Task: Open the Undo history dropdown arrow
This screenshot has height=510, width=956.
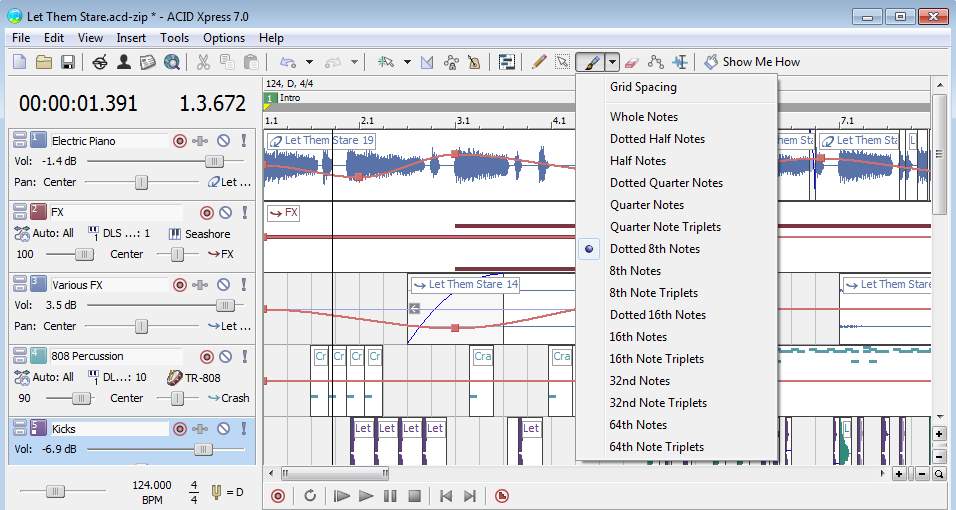Action: [x=309, y=62]
